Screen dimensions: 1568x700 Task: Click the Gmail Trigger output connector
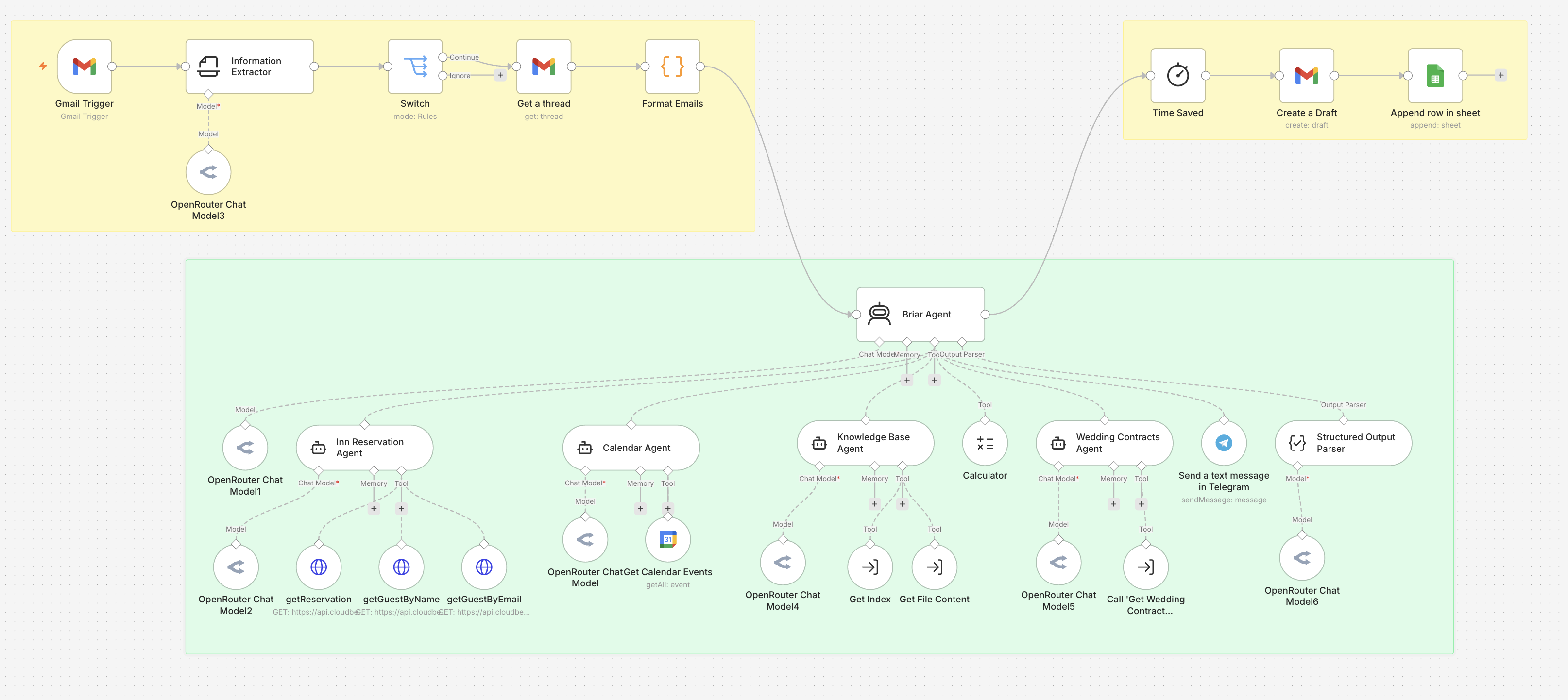112,67
